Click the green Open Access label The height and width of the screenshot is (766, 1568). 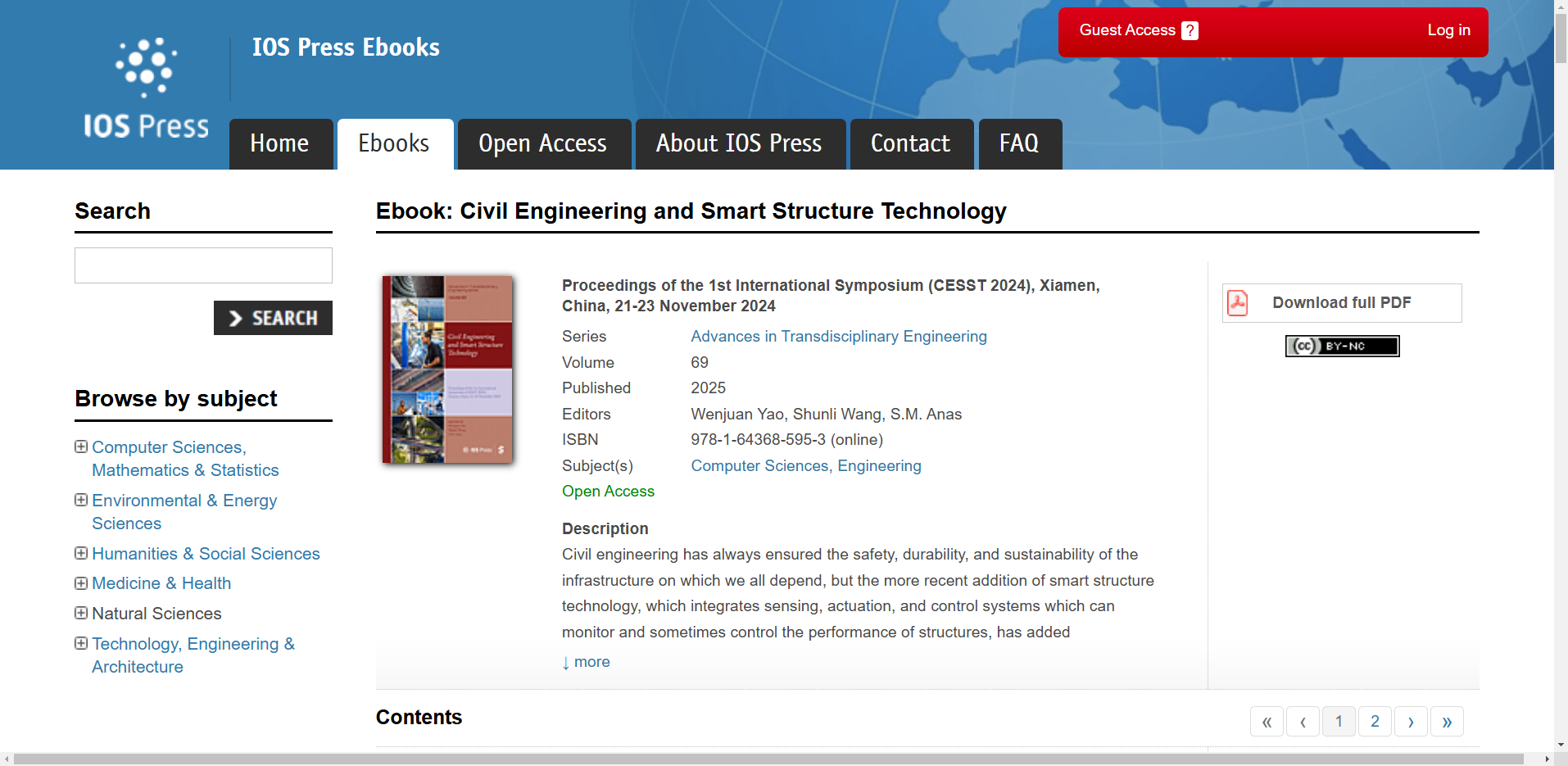tap(608, 492)
